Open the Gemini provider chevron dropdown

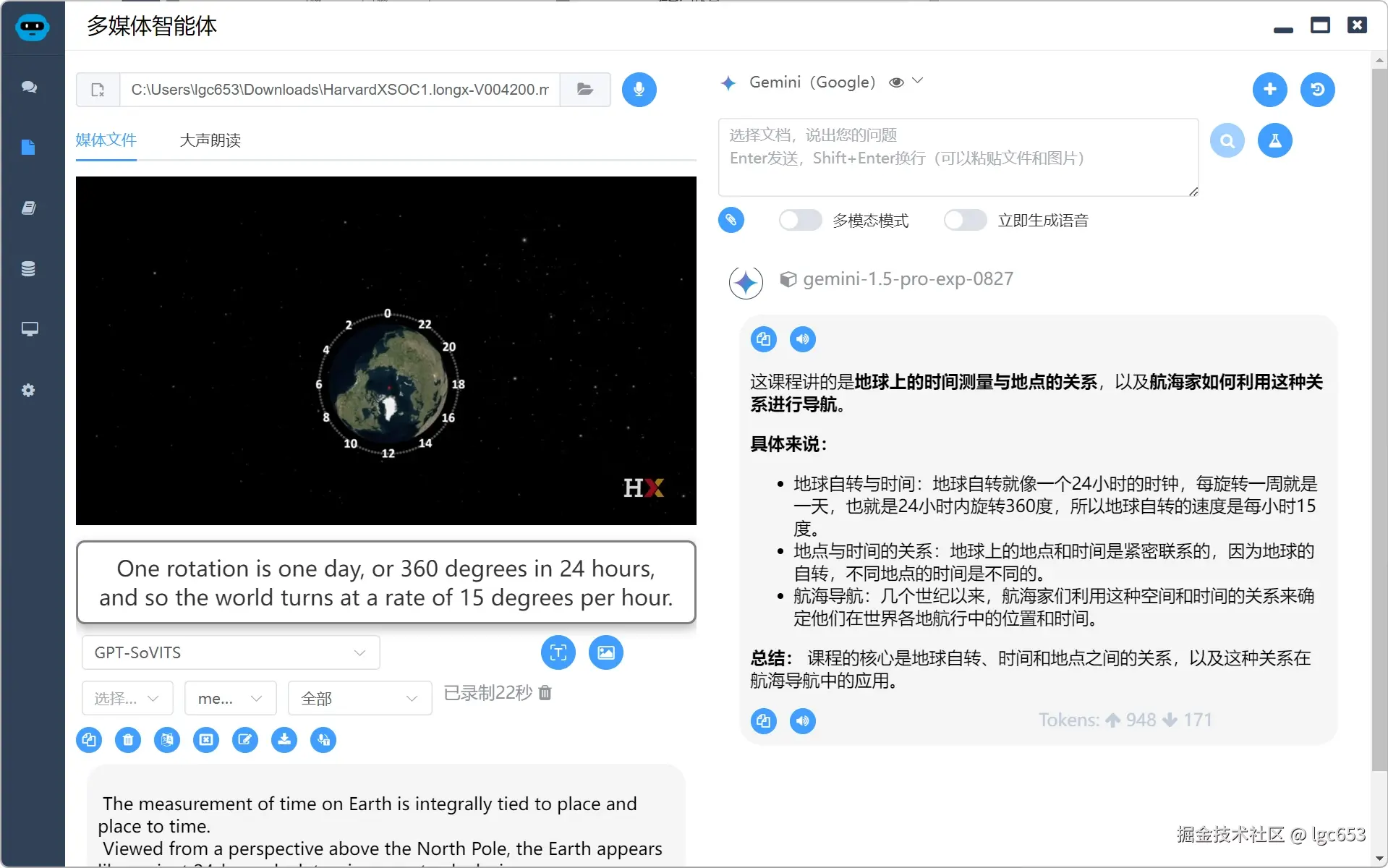[x=919, y=81]
